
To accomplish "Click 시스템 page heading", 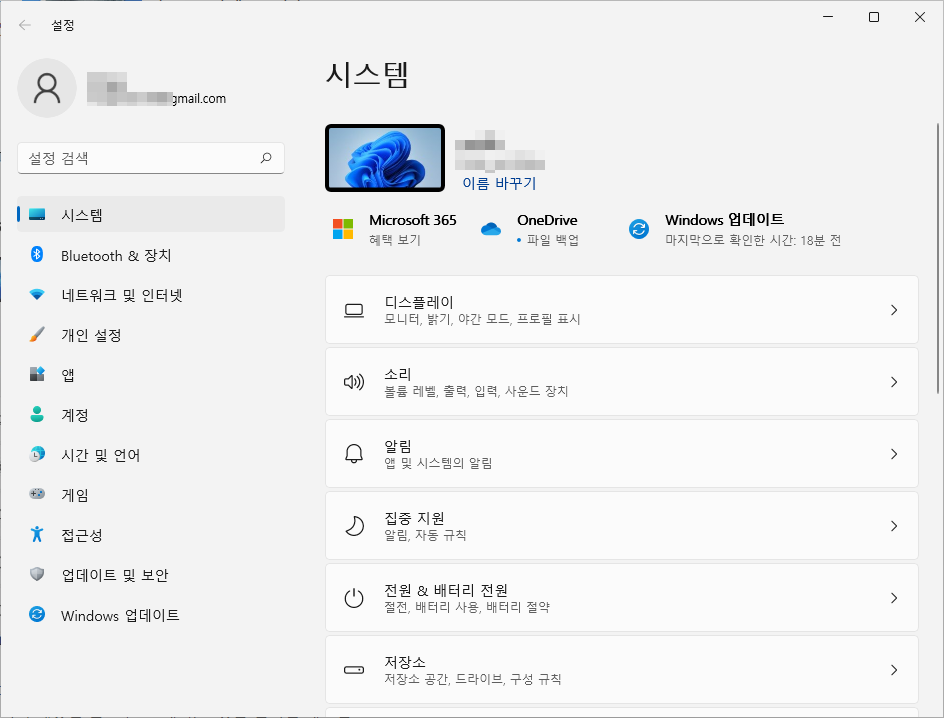I will pyautogui.click(x=367, y=75).
